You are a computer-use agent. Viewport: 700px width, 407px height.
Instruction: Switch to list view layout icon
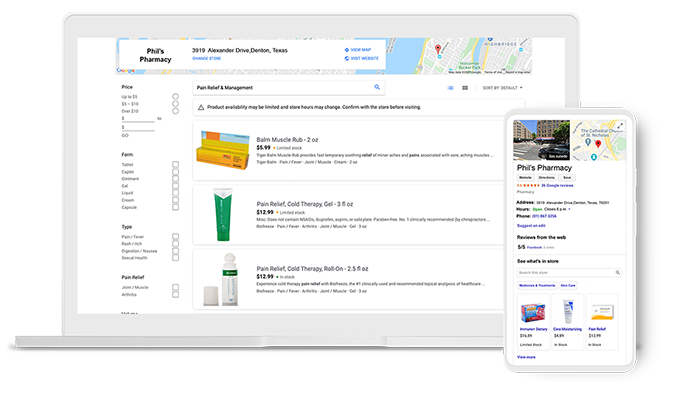point(450,88)
